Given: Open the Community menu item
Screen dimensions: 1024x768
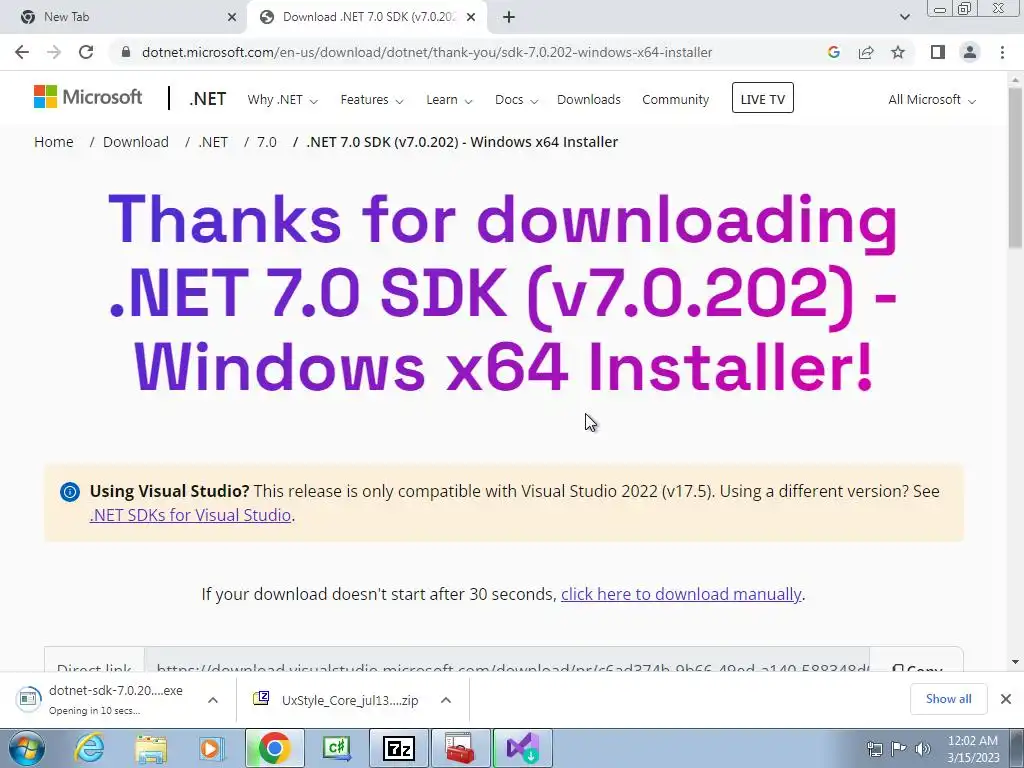Looking at the screenshot, I should pos(675,99).
